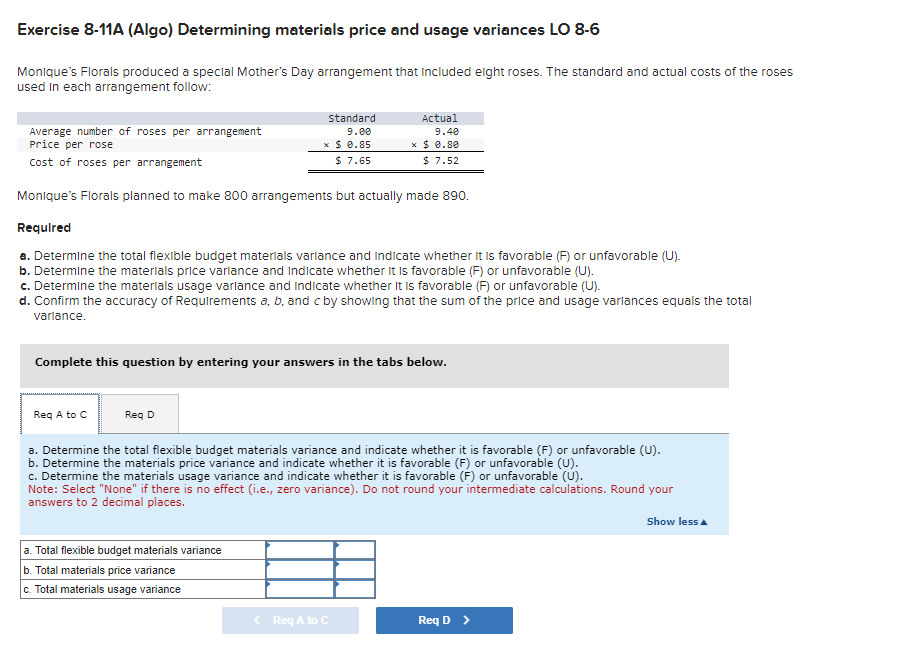Open the favorable/unfavorable dropdown for usage variance

coord(356,589)
